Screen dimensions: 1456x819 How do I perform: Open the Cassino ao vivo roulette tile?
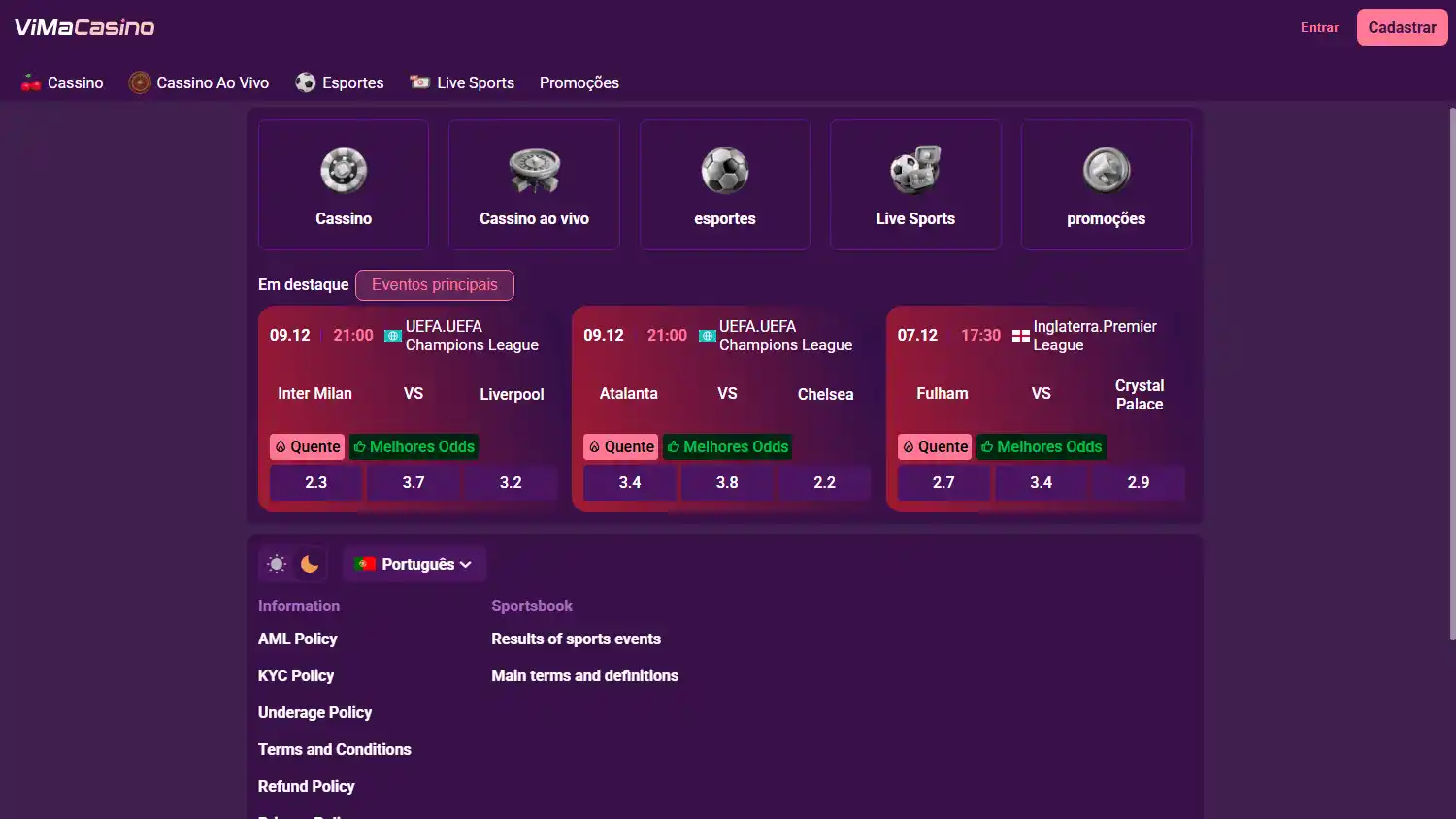pos(534,184)
